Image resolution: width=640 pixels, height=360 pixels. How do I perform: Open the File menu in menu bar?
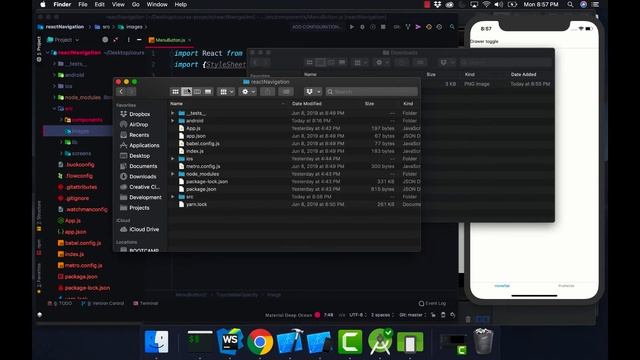click(83, 4)
